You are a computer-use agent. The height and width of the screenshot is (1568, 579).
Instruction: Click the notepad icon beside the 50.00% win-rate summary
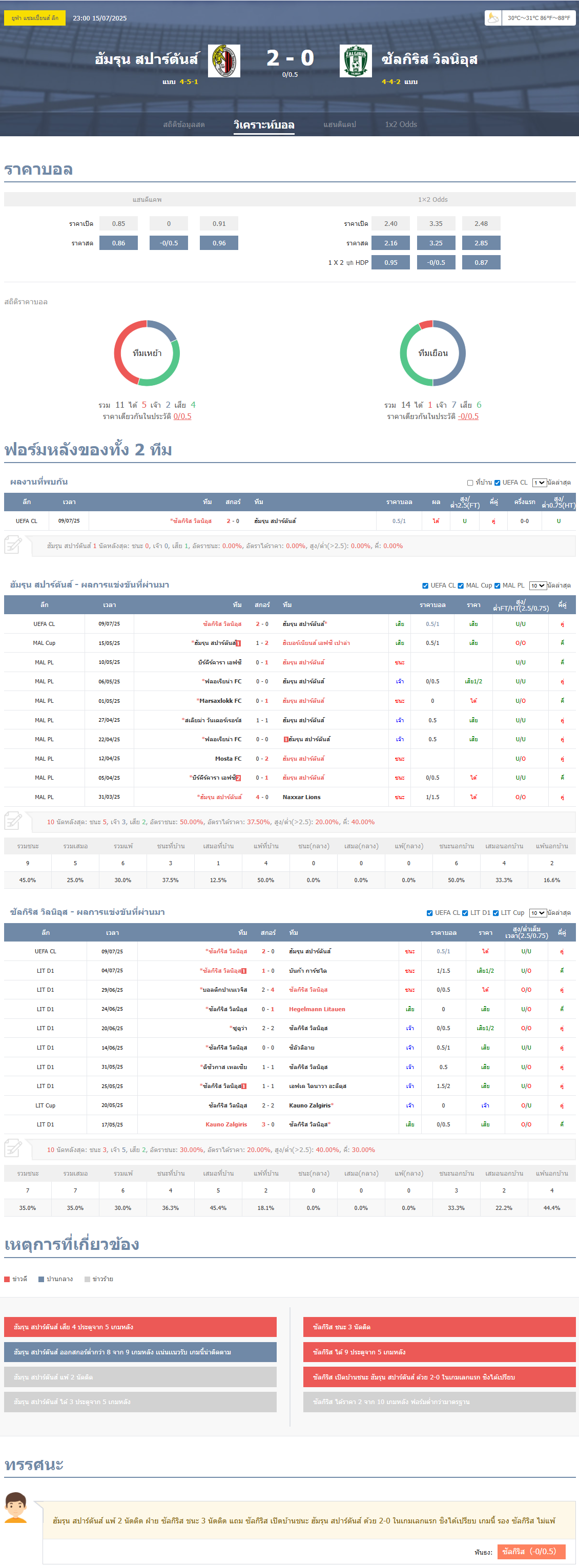(x=13, y=821)
